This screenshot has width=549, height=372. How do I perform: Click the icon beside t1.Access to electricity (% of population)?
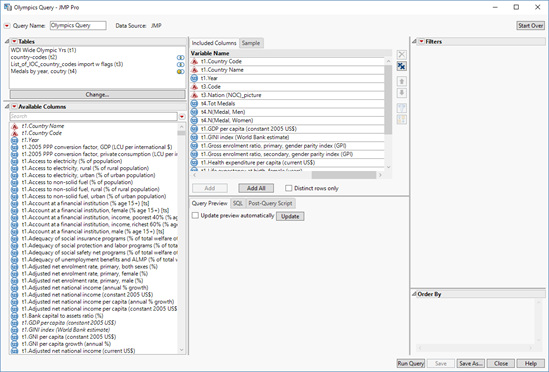[x=14, y=161]
